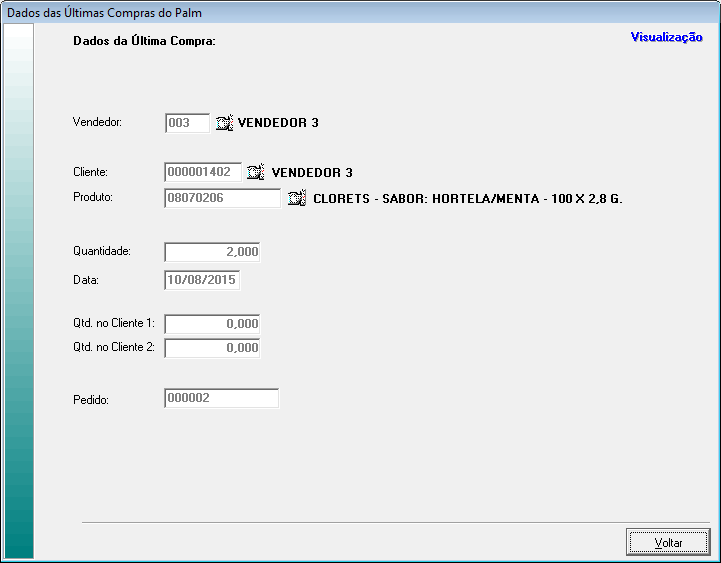Image resolution: width=721 pixels, height=563 pixels.
Task: Click the Pedido field showing 000002
Action: [221, 398]
